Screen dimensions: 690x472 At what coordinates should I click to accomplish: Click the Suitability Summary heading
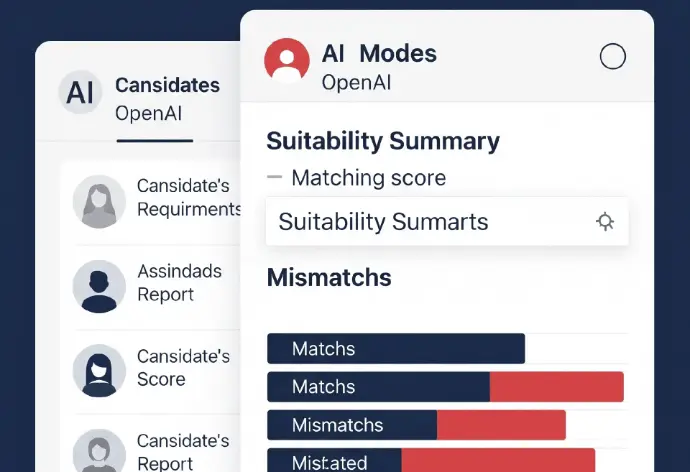pyautogui.click(x=383, y=140)
